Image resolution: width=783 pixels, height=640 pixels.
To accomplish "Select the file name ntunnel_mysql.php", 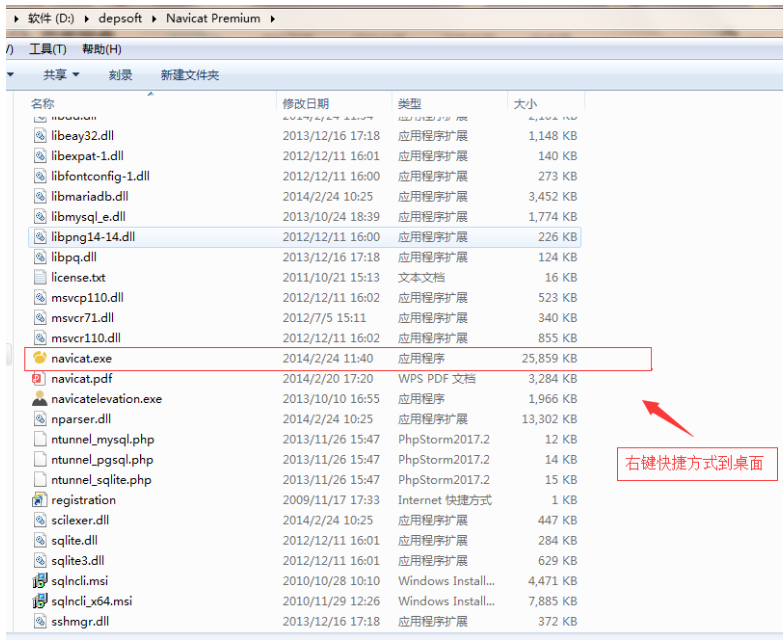I will pos(102,440).
